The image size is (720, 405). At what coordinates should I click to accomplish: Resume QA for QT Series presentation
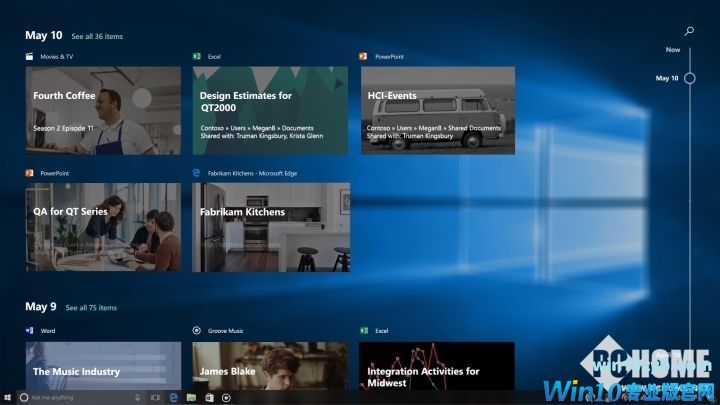(103, 227)
